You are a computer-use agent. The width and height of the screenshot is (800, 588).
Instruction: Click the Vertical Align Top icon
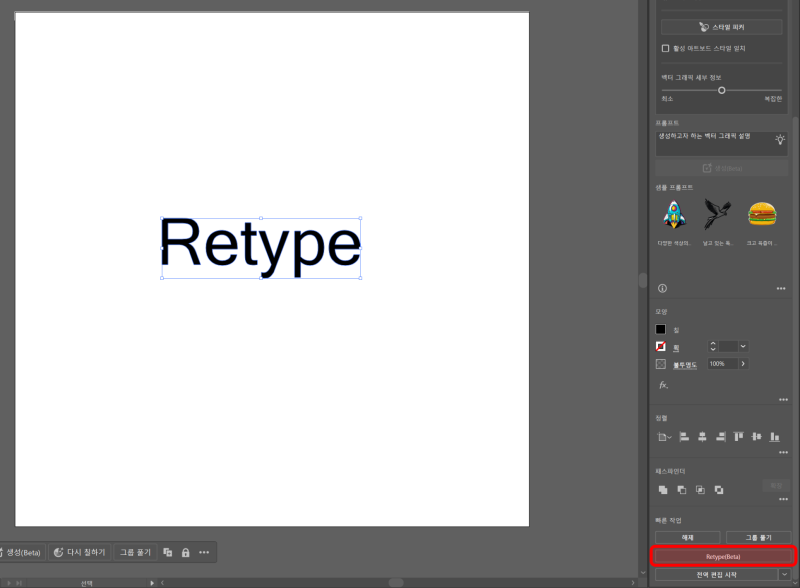click(738, 437)
